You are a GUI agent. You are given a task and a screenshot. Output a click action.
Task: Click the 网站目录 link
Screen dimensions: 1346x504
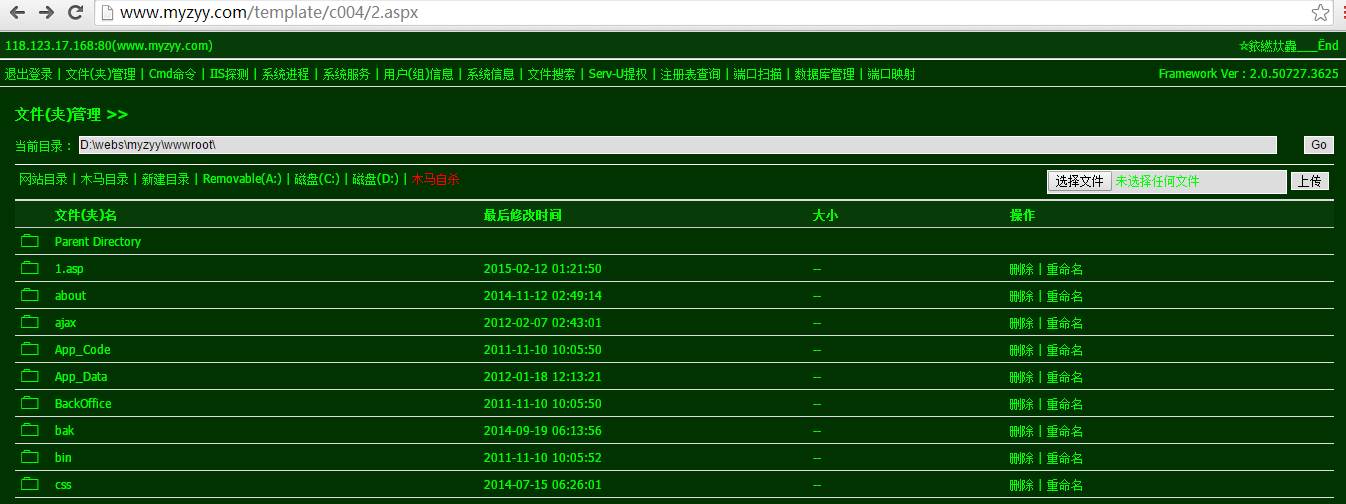coord(44,180)
